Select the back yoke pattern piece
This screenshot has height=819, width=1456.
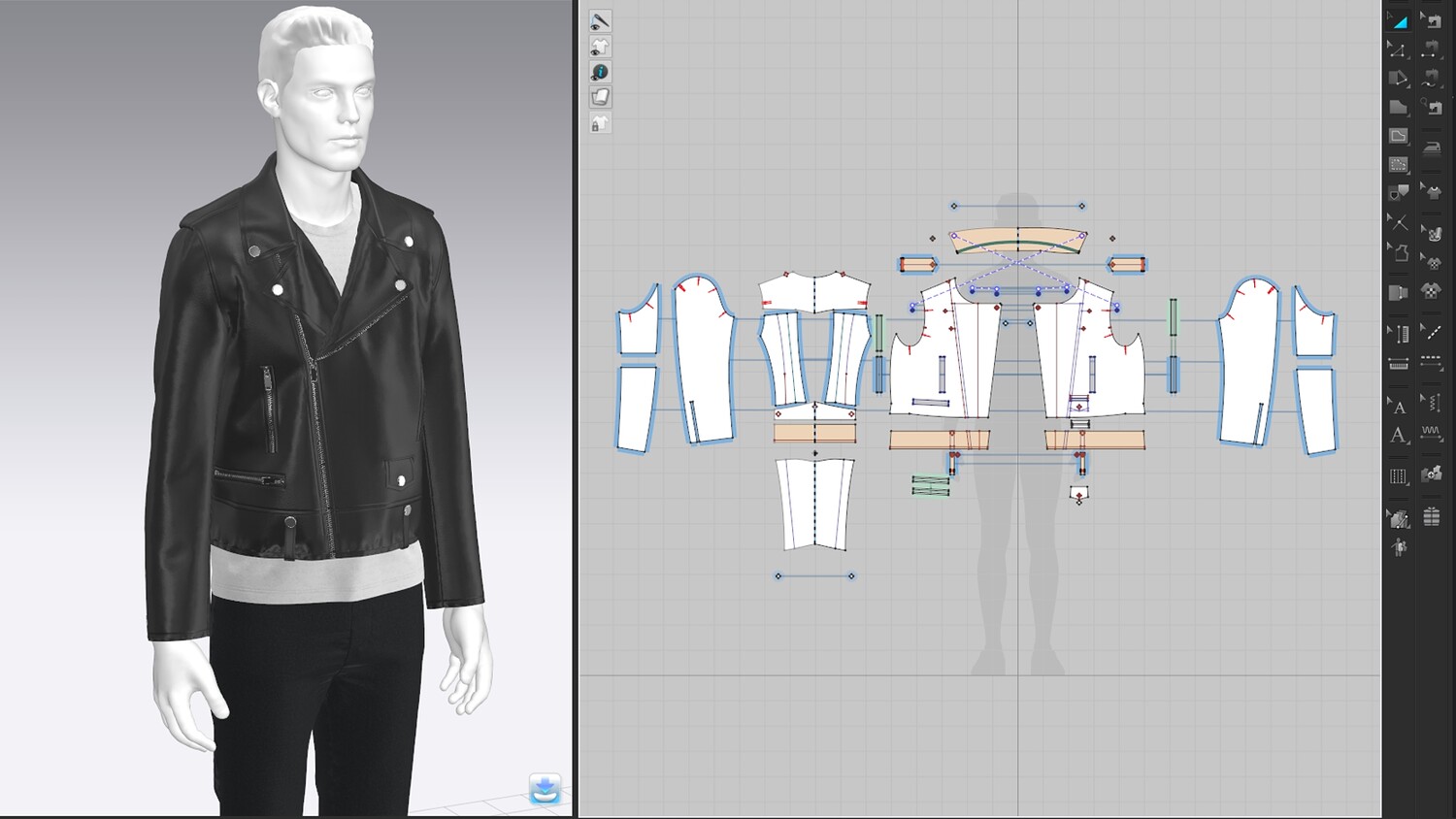pos(813,291)
